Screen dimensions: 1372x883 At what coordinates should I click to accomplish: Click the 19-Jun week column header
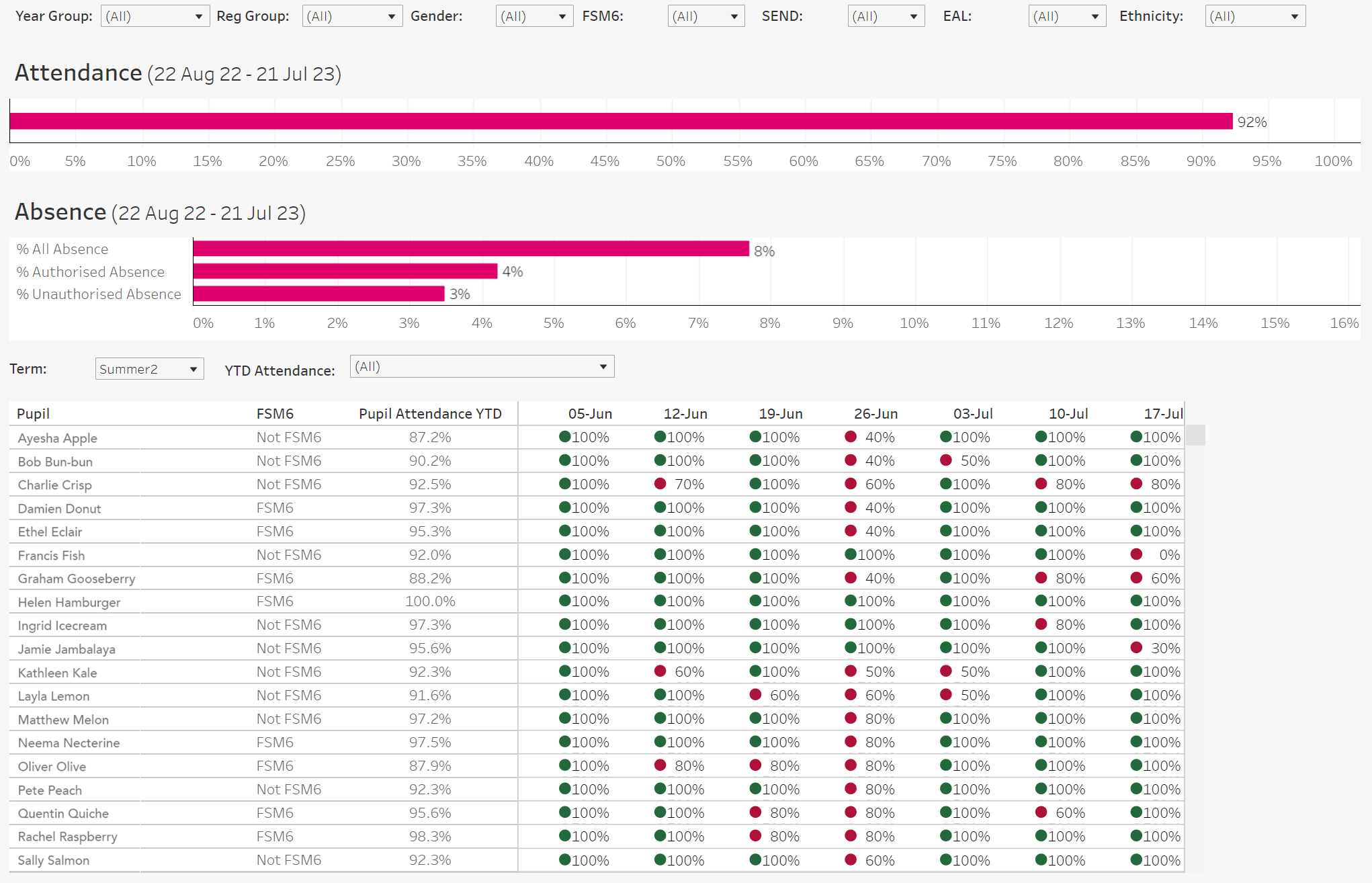[781, 414]
